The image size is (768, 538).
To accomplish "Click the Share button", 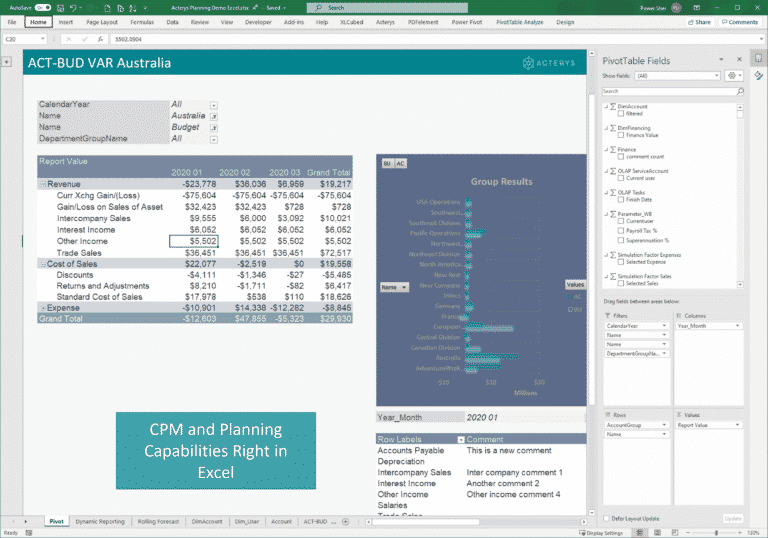I will click(x=699, y=21).
